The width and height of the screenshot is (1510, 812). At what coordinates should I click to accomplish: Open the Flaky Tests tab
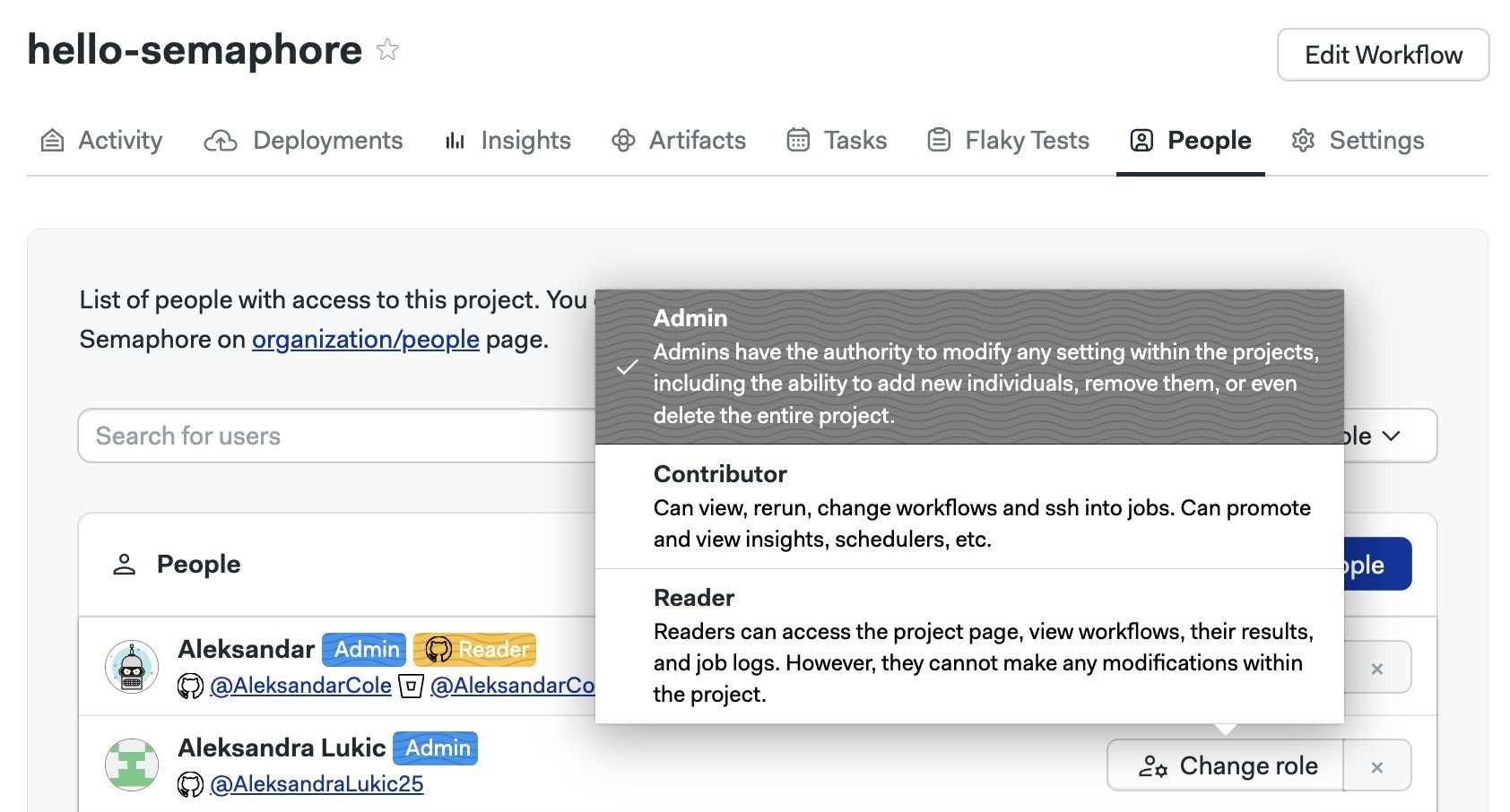[x=1008, y=141]
